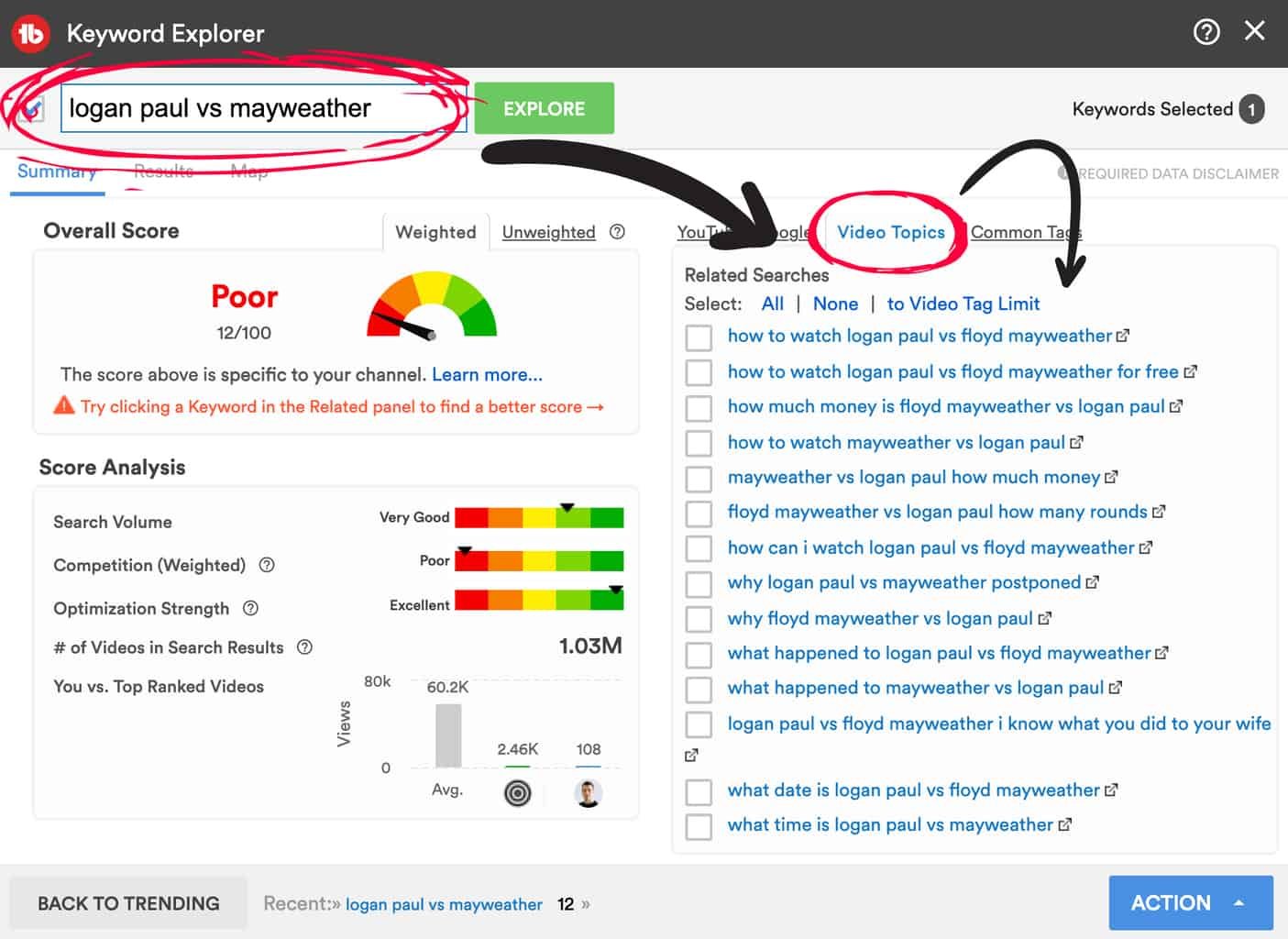1288x939 pixels.
Task: Click the green EXPLORE button
Action: point(544,108)
